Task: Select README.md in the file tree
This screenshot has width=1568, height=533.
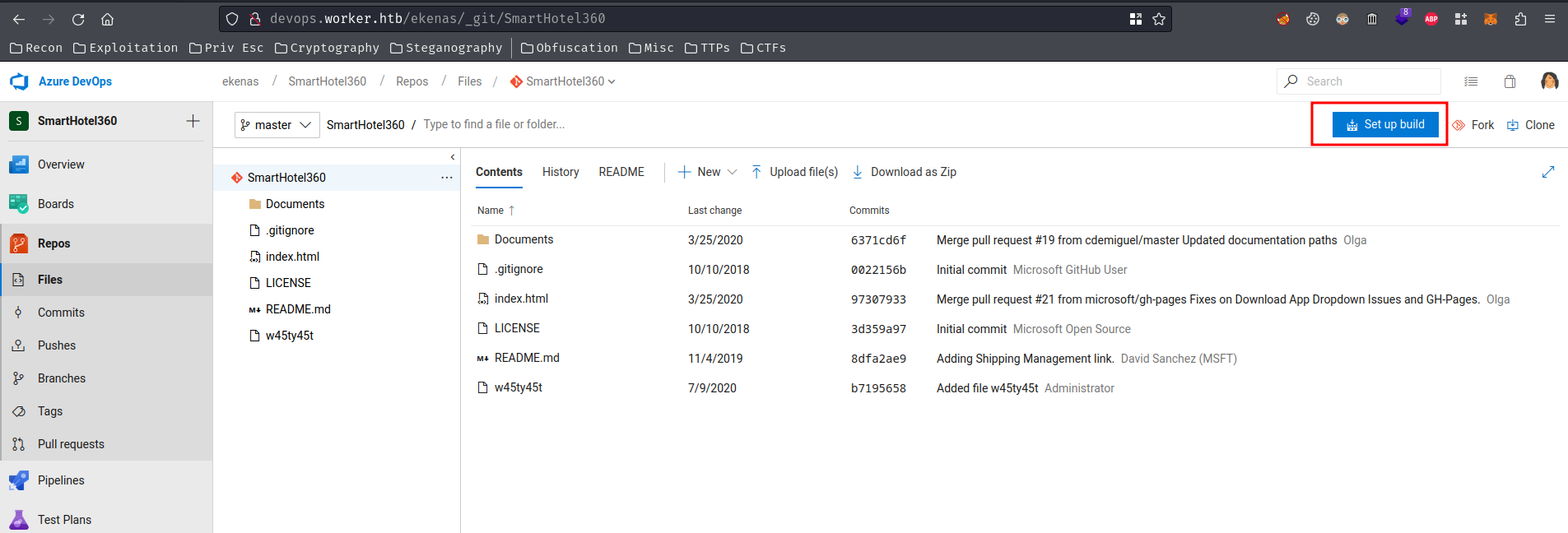Action: 298,309
